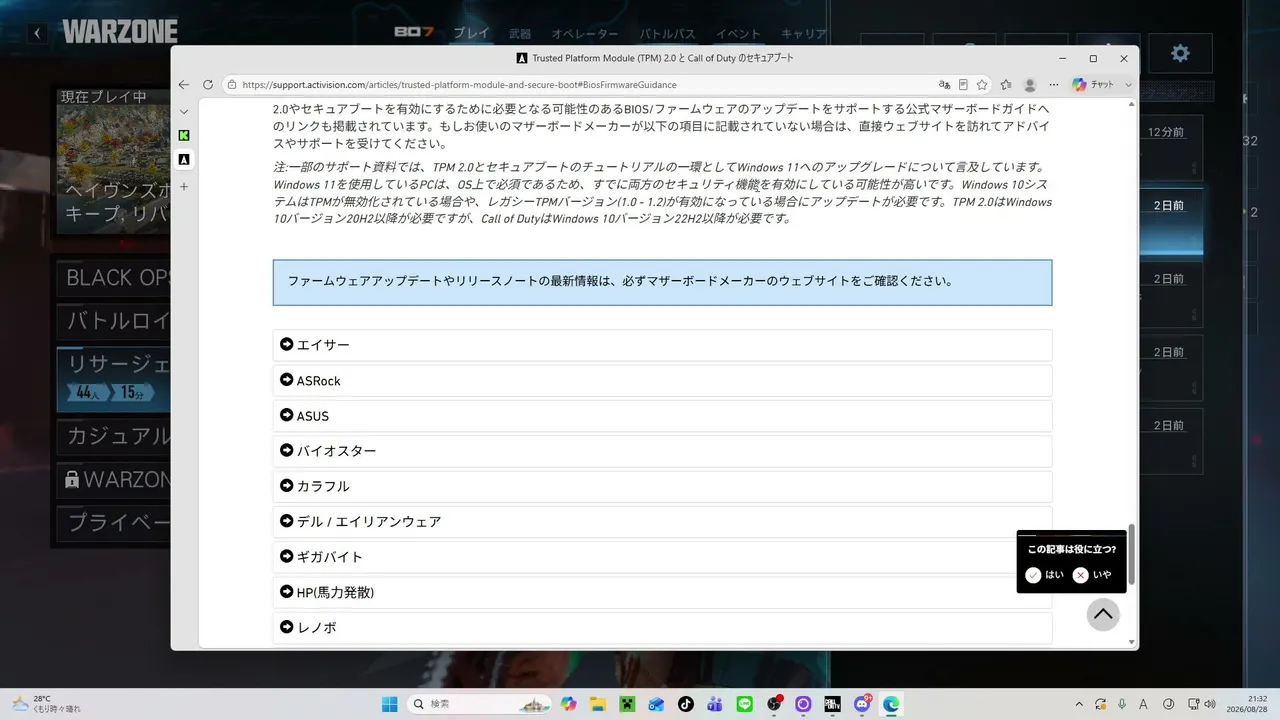Expand the バイオスター accordion row

(662, 451)
